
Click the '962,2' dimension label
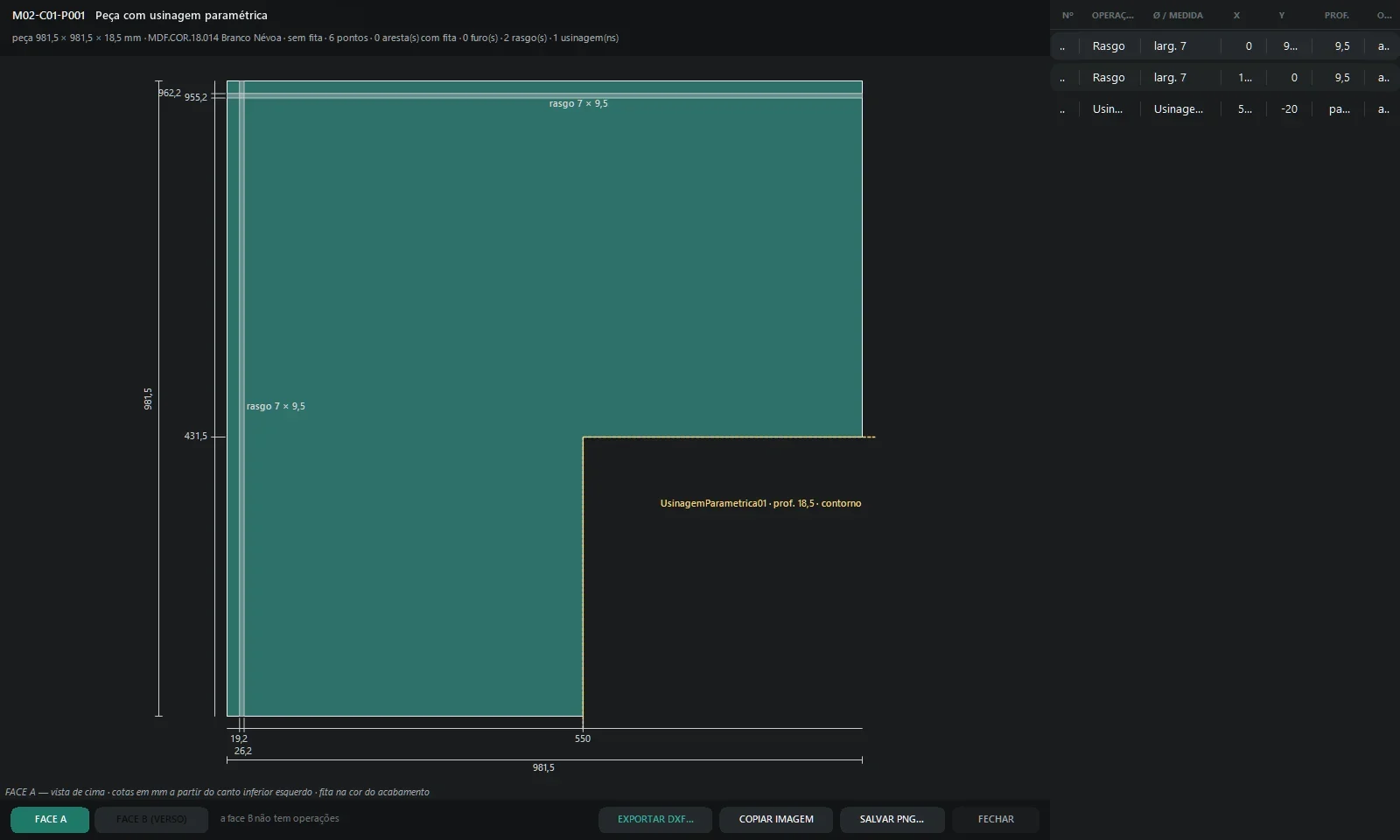pos(170,94)
